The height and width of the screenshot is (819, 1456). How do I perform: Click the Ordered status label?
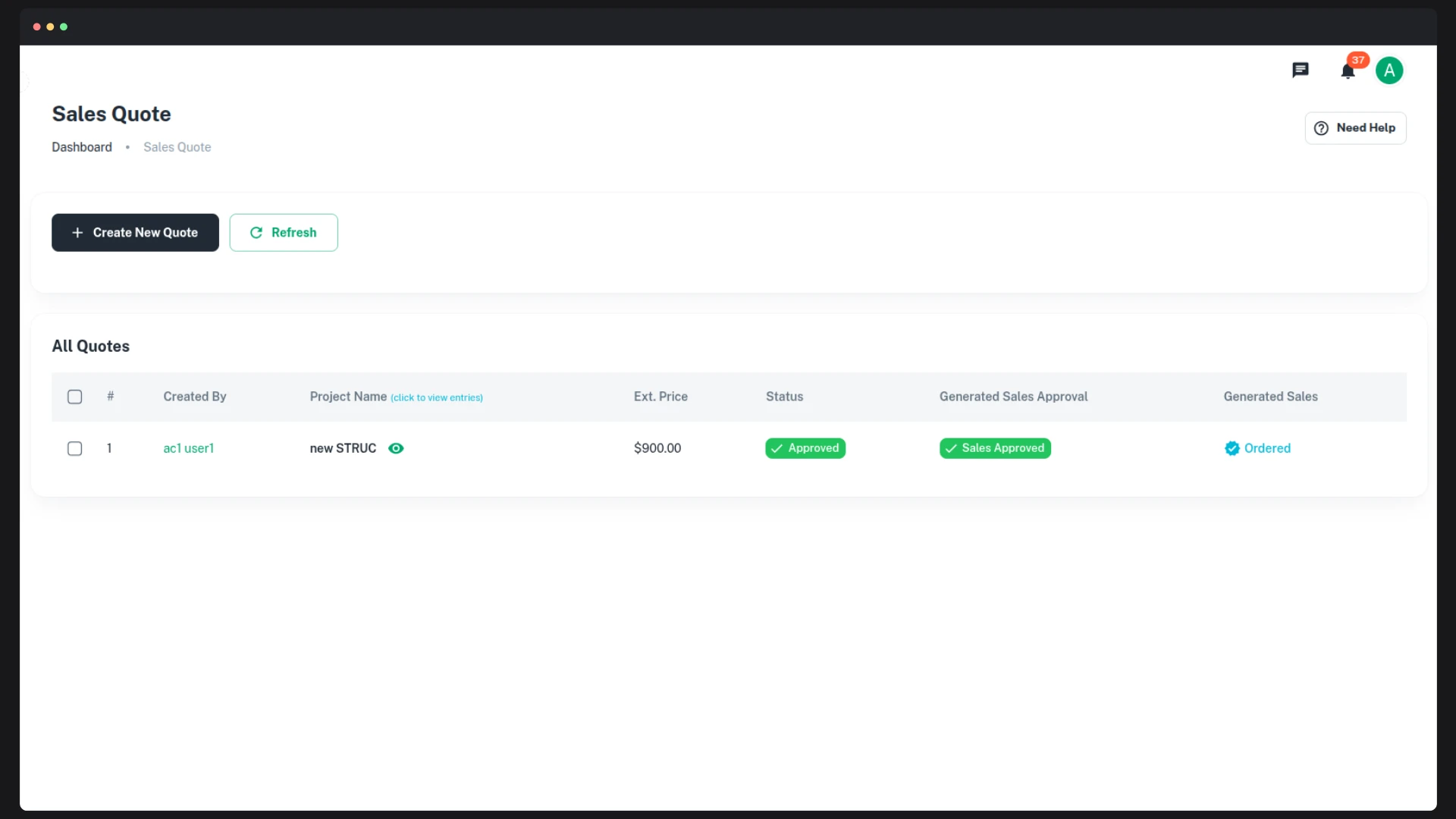(x=1257, y=448)
